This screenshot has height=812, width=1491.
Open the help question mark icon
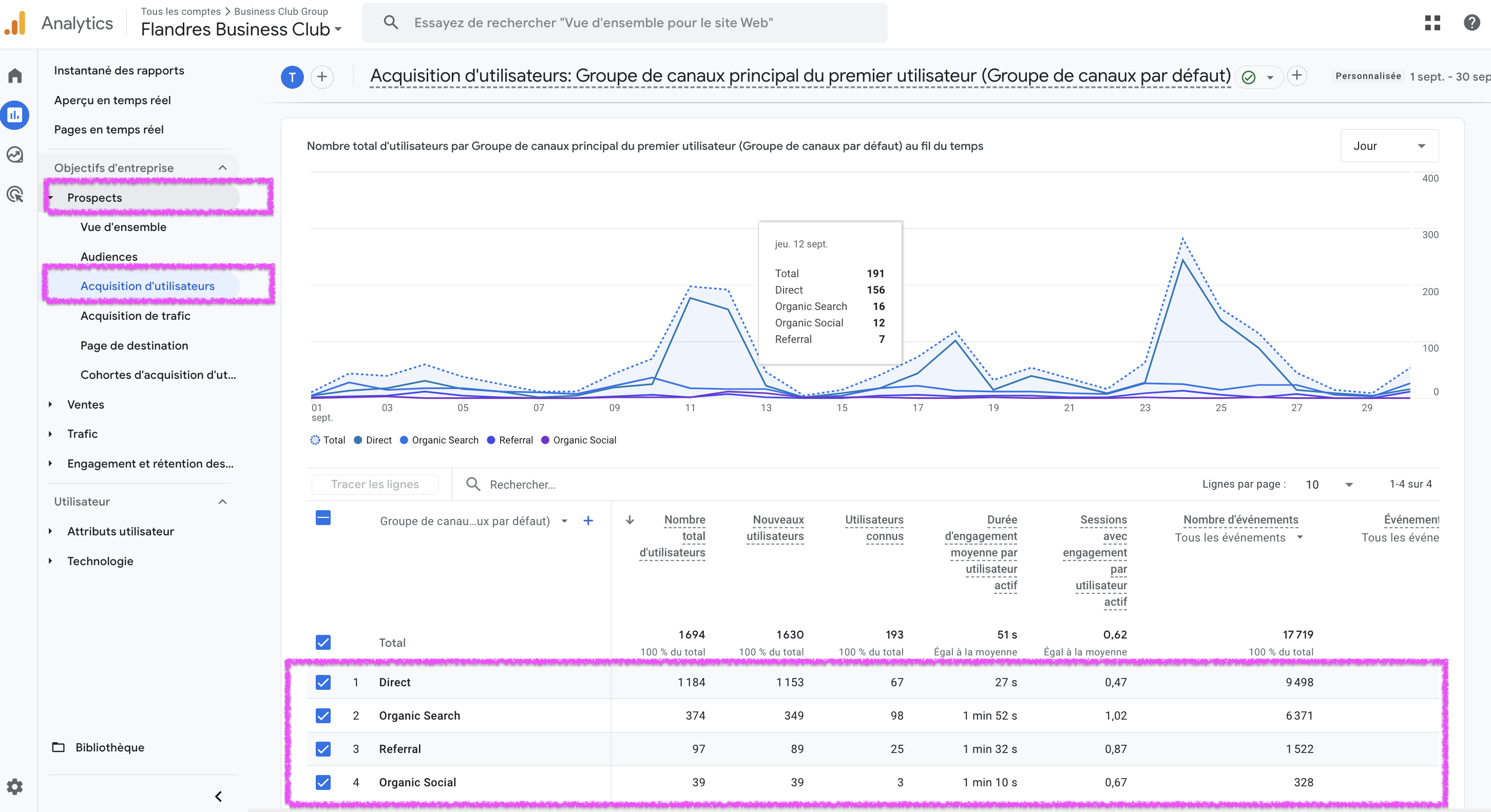click(x=1471, y=23)
